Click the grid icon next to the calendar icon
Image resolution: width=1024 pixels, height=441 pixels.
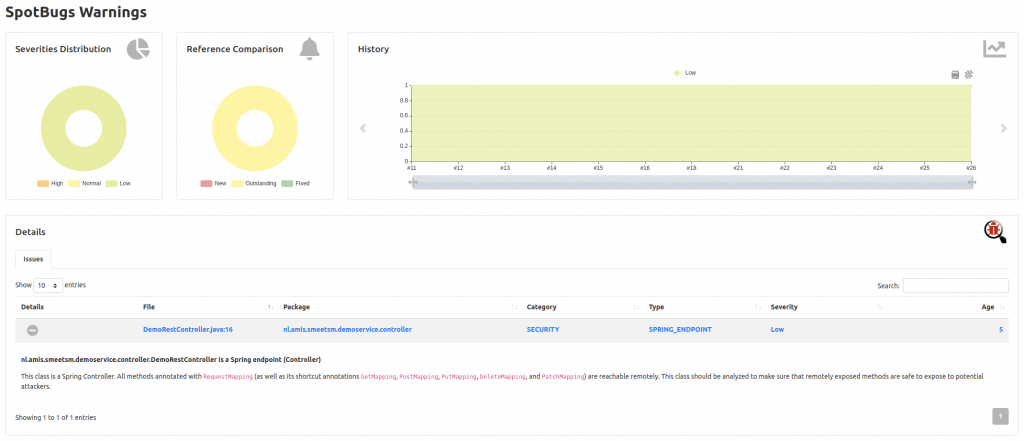click(x=969, y=74)
